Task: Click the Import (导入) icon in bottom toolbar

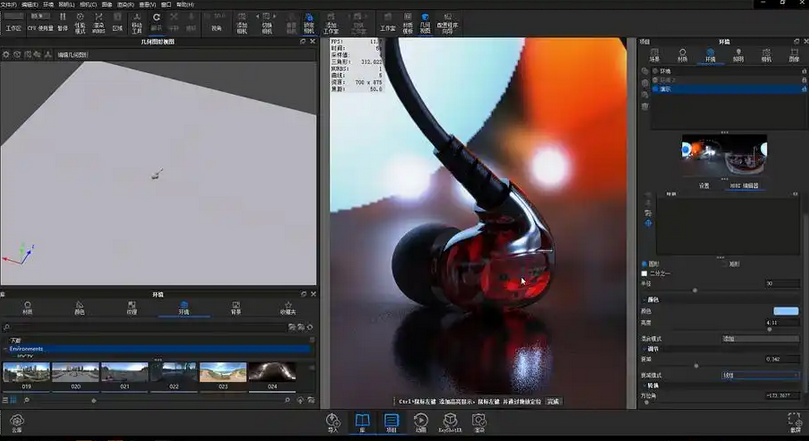Action: (333, 421)
